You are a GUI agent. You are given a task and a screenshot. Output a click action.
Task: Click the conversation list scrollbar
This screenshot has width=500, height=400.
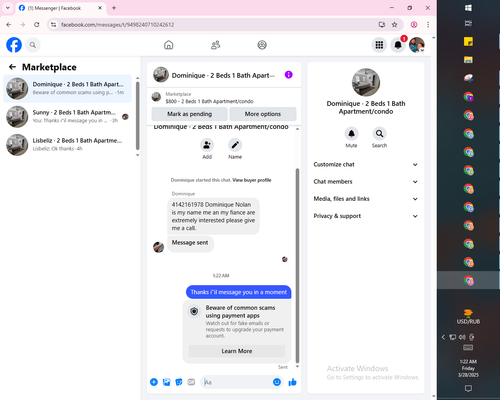tap(137, 115)
